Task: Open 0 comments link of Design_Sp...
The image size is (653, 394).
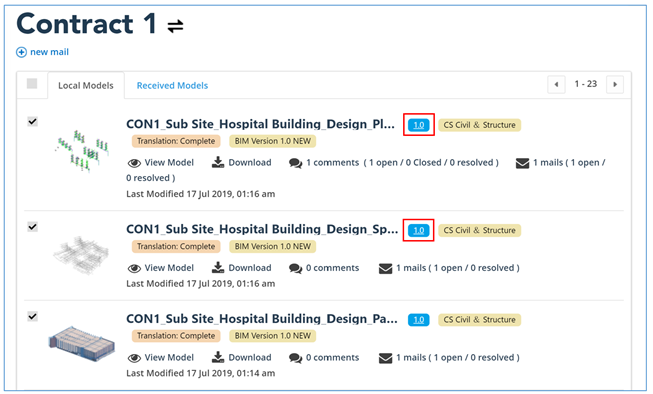Action: 332,268
